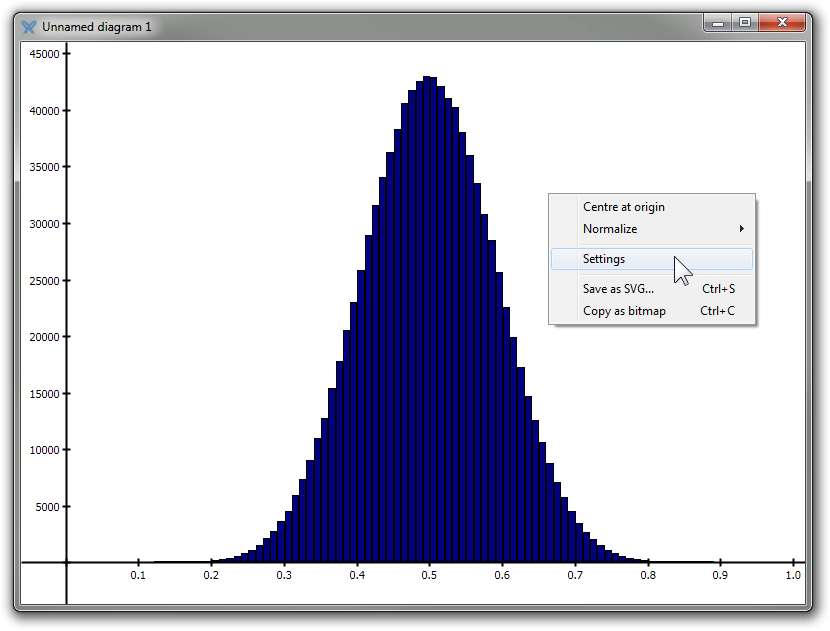Click the 0.5 label on the x-axis
The image size is (830, 631).
pos(429,576)
